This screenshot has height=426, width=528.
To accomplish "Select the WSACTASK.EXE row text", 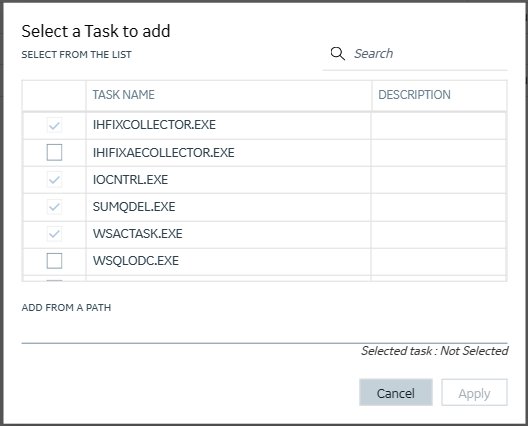I will [138, 233].
